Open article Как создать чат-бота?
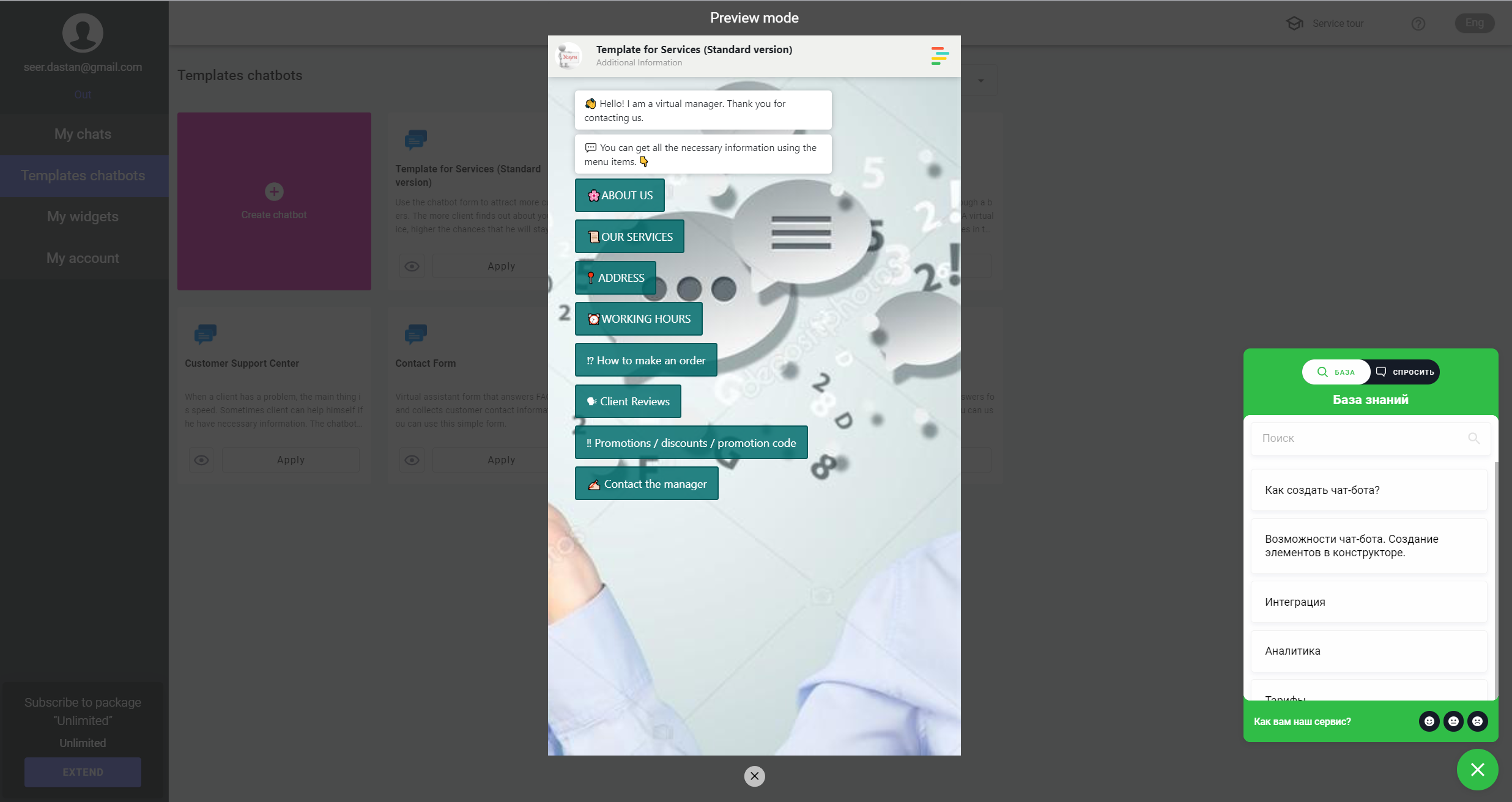 1369,490
